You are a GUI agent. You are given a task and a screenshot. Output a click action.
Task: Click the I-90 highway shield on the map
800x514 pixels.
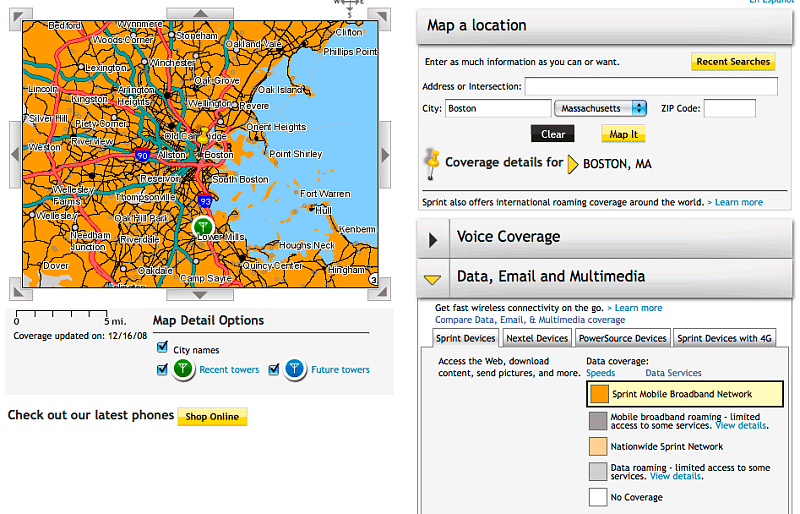click(x=142, y=155)
